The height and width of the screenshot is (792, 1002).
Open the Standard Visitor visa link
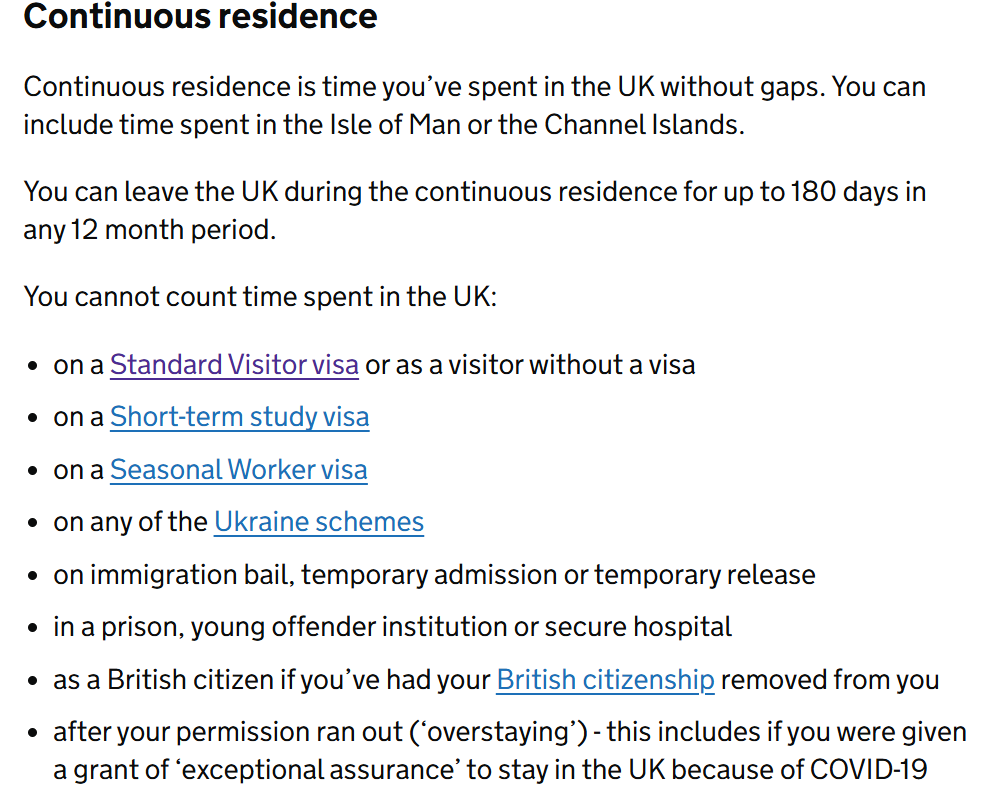234,365
